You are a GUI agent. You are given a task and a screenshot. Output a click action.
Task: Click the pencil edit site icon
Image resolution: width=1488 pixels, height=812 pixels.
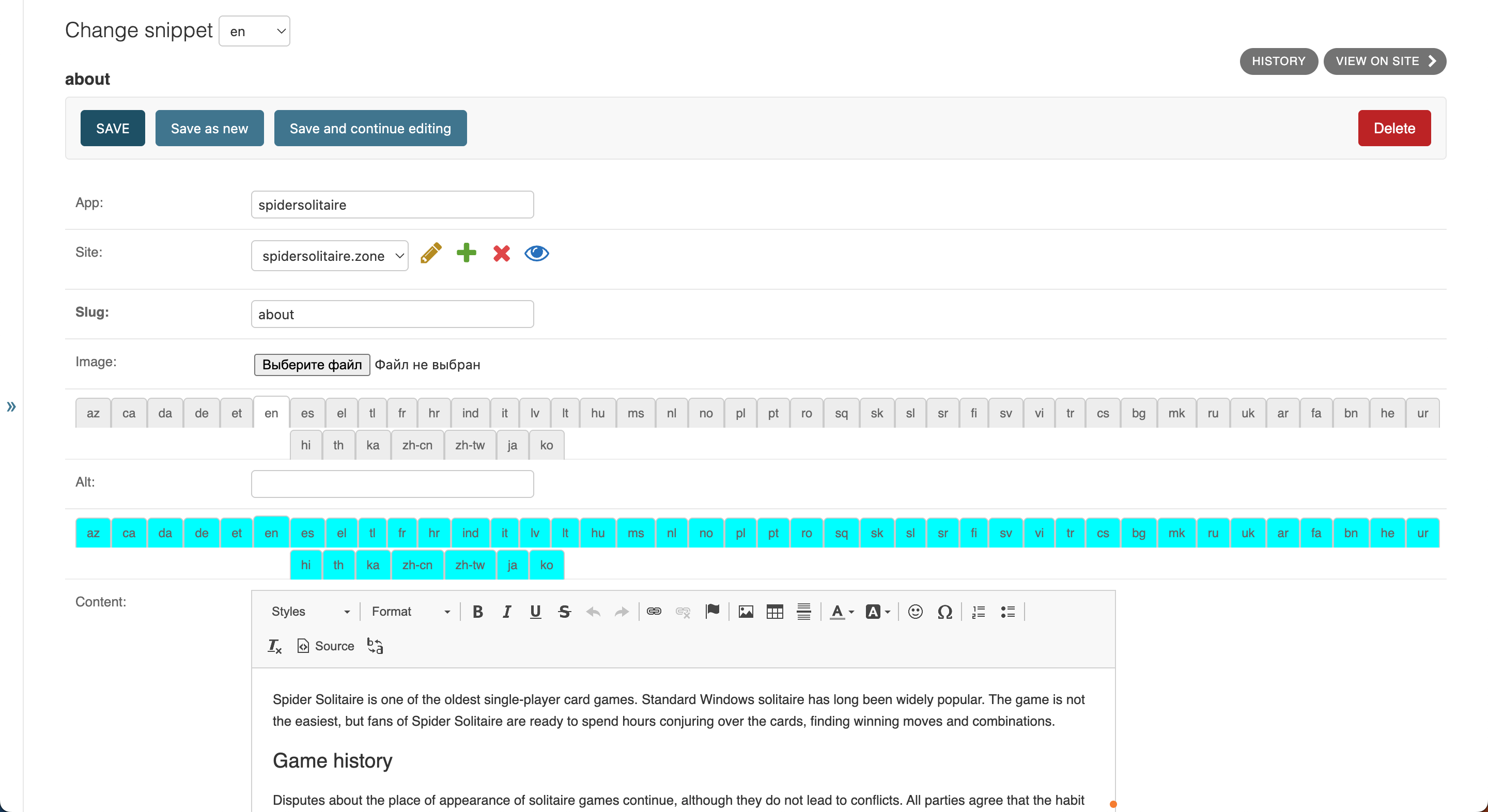(x=431, y=254)
